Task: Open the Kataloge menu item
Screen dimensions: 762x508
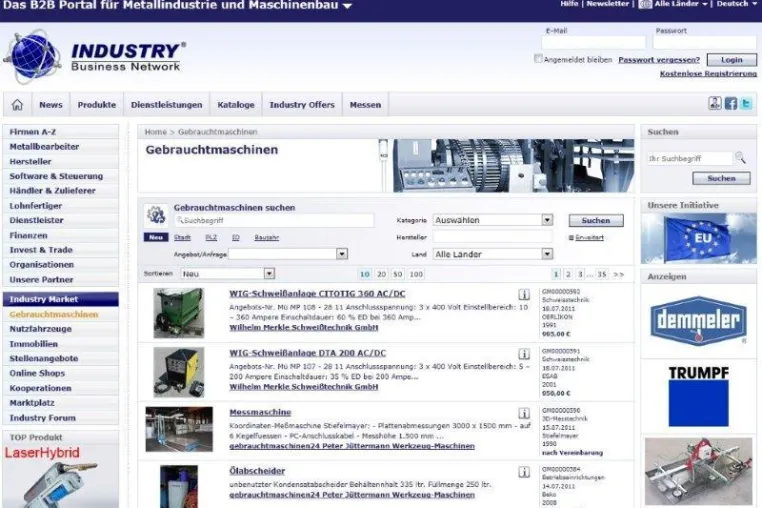Action: pyautogui.click(x=236, y=105)
